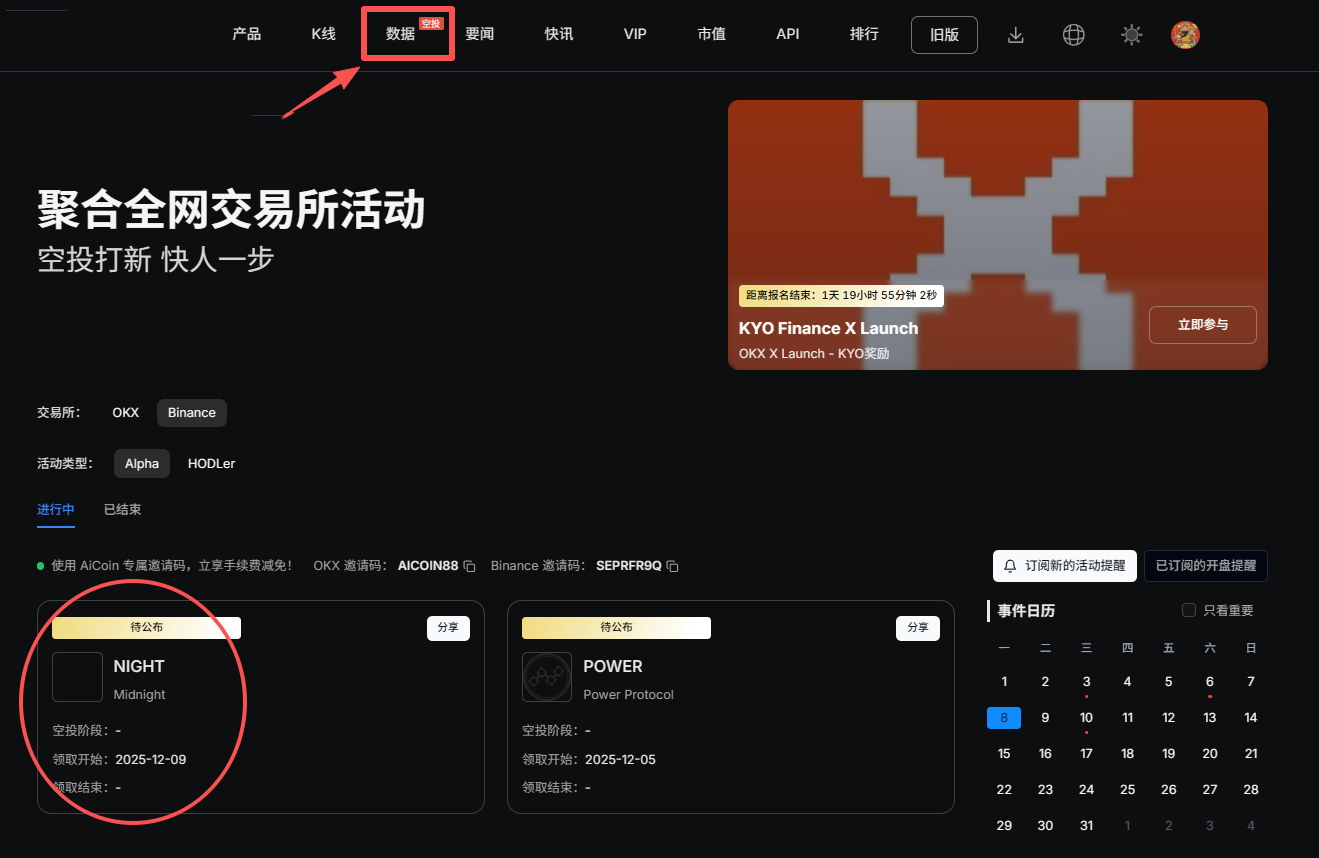Open the 产品 menu
This screenshot has width=1319, height=858.
pyautogui.click(x=246, y=34)
